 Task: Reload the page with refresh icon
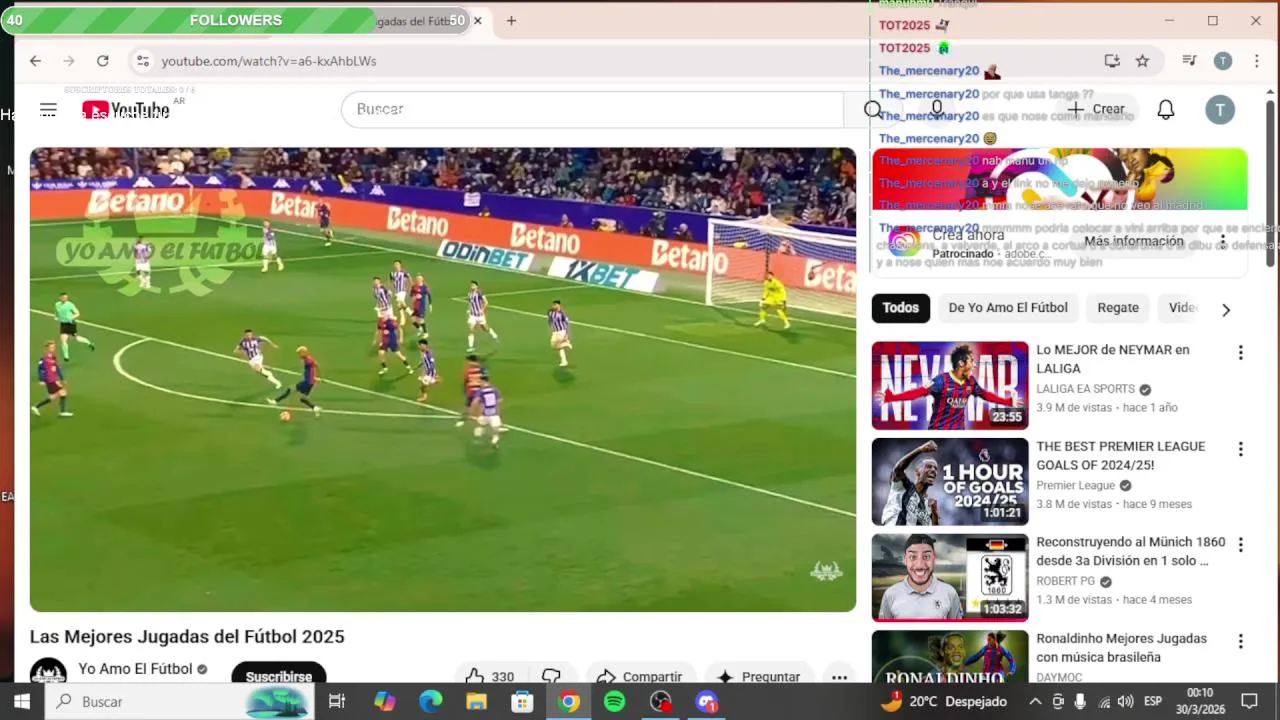coord(102,61)
